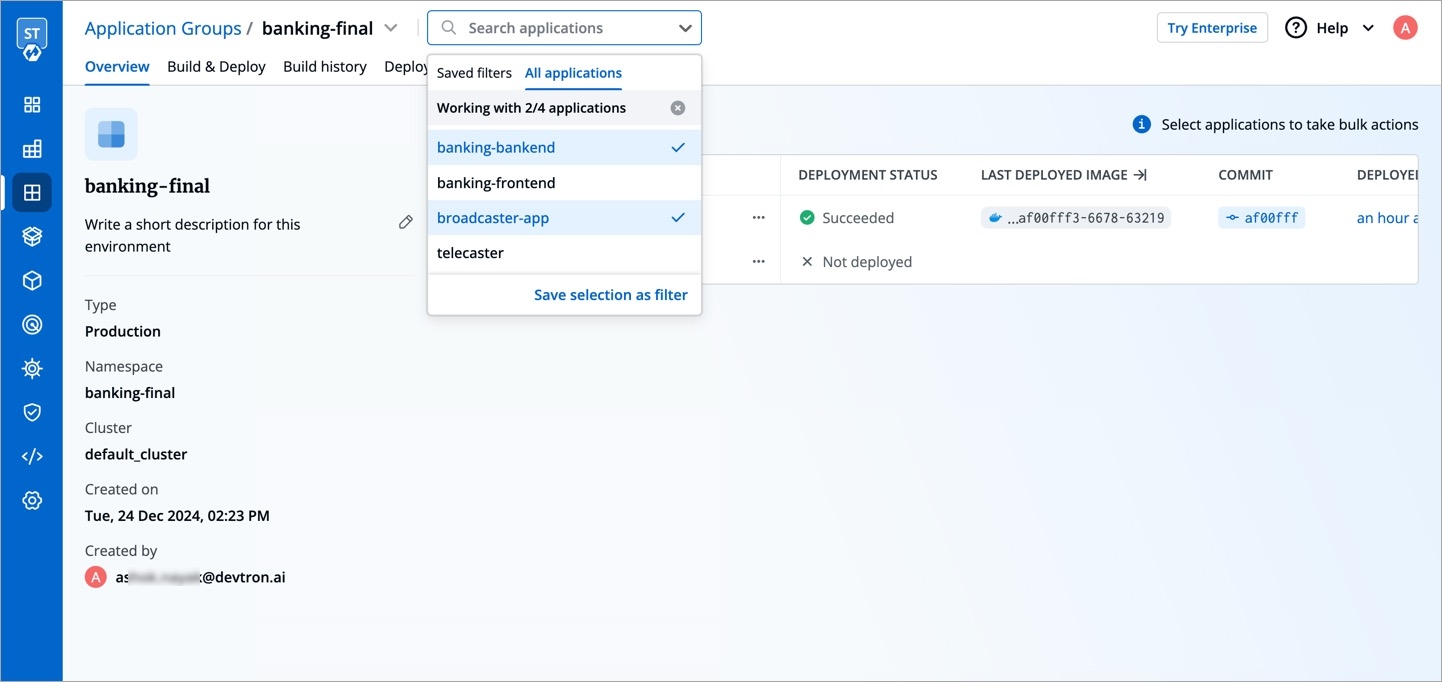This screenshot has width=1442, height=682.
Task: Click the pencil icon to edit description
Action: coord(405,223)
